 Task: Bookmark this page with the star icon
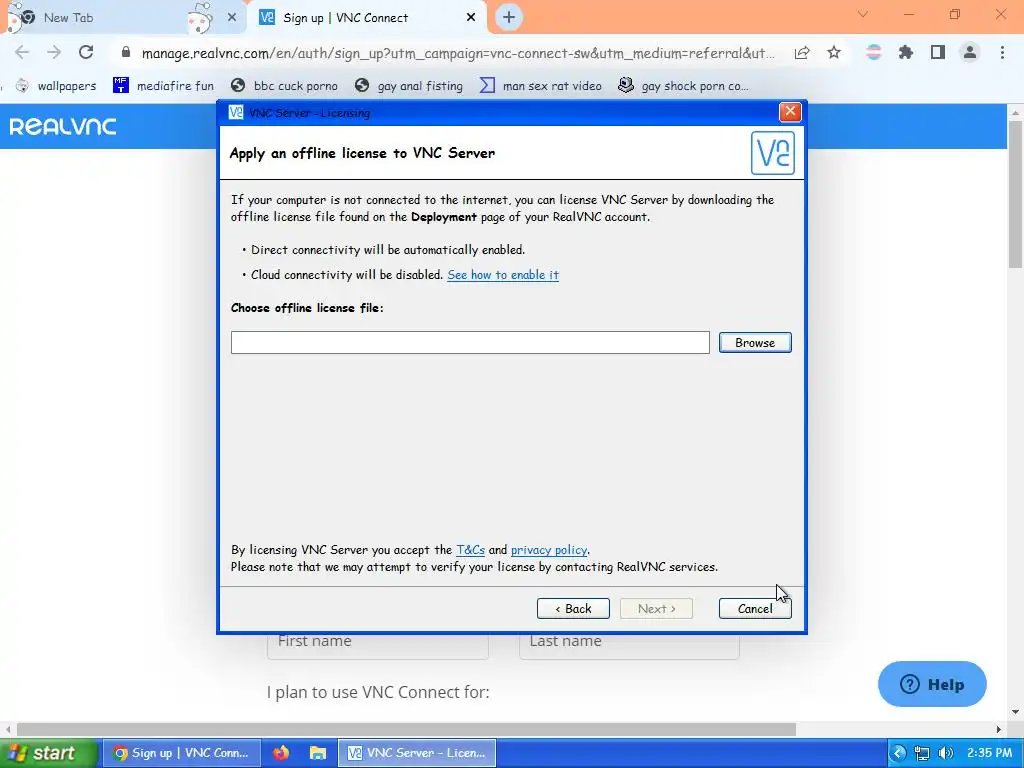click(834, 52)
